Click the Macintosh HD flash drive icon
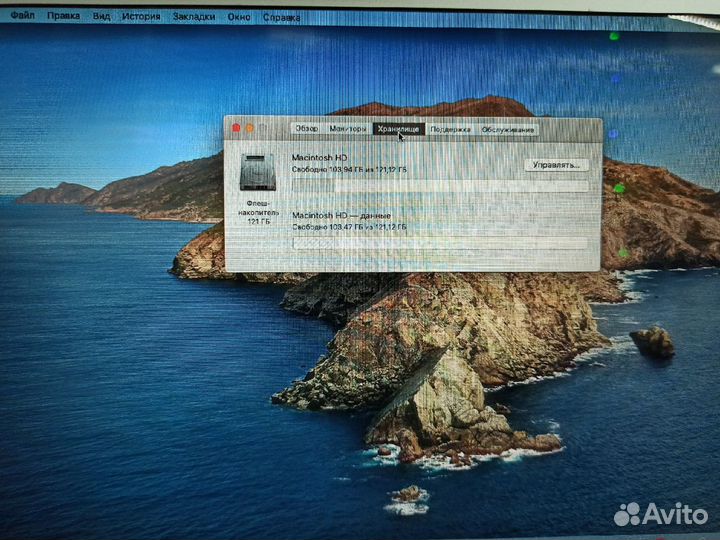 257,172
